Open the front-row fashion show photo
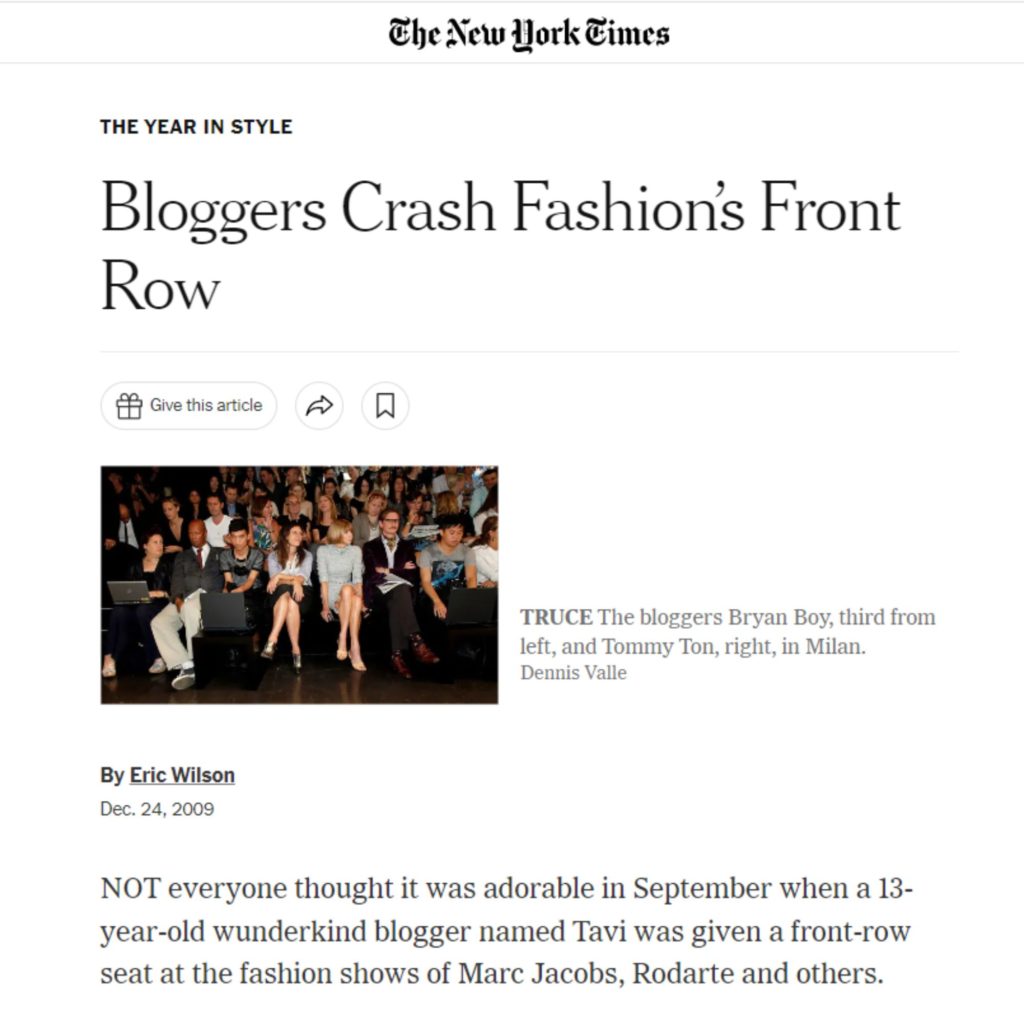Image resolution: width=1024 pixels, height=1024 pixels. [x=298, y=585]
